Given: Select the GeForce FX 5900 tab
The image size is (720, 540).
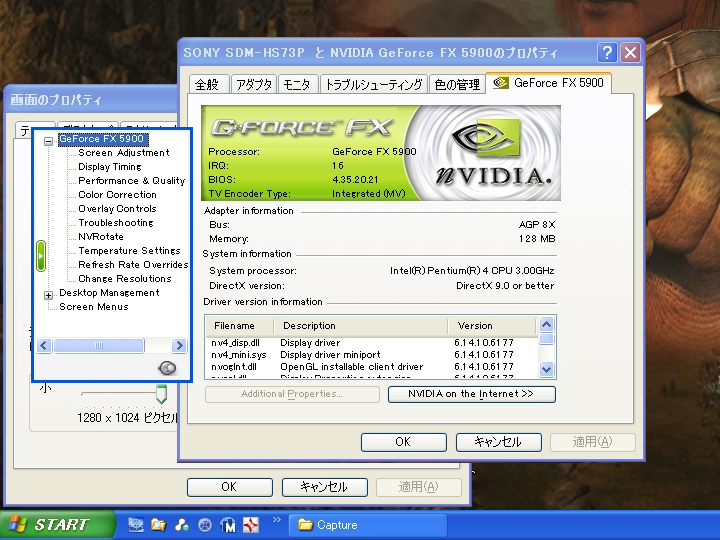Looking at the screenshot, I should (x=549, y=83).
